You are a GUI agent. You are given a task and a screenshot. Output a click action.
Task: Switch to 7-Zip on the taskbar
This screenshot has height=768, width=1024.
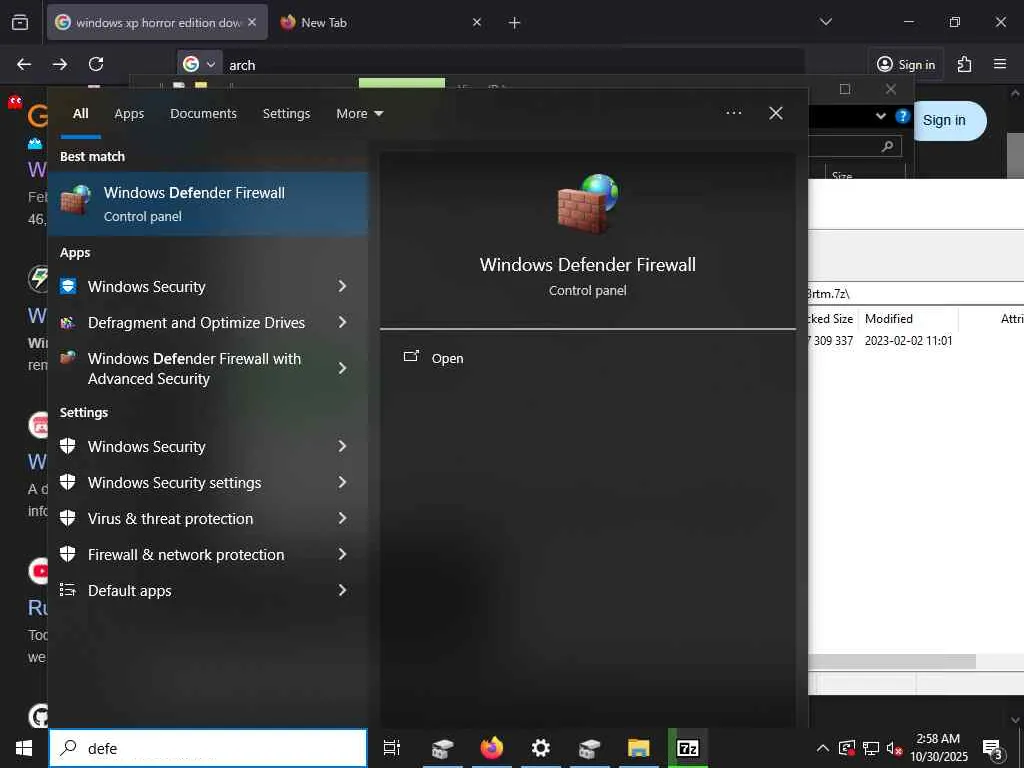point(688,748)
